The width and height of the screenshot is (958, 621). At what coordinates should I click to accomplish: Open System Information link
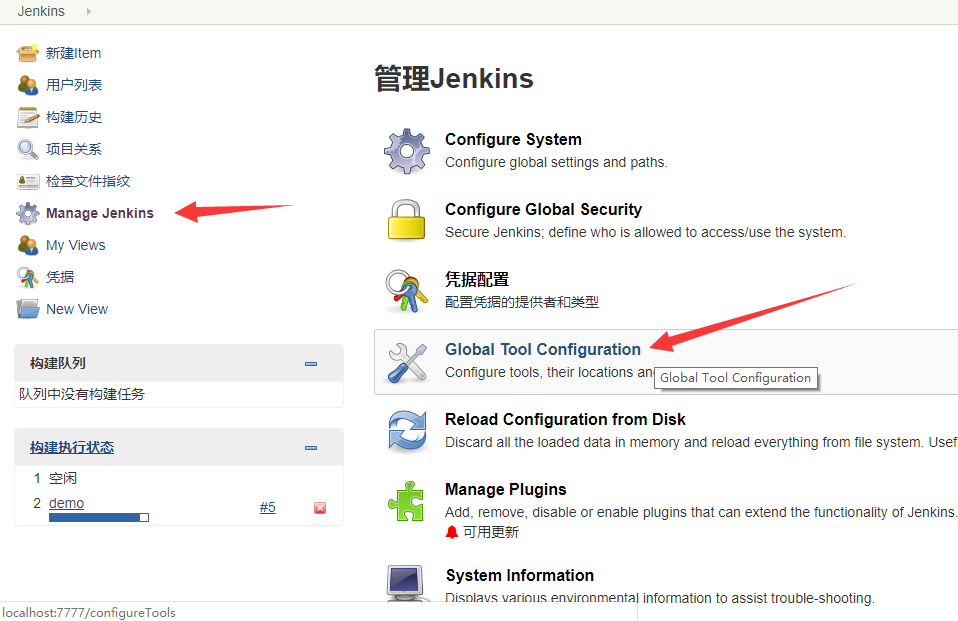[520, 576]
